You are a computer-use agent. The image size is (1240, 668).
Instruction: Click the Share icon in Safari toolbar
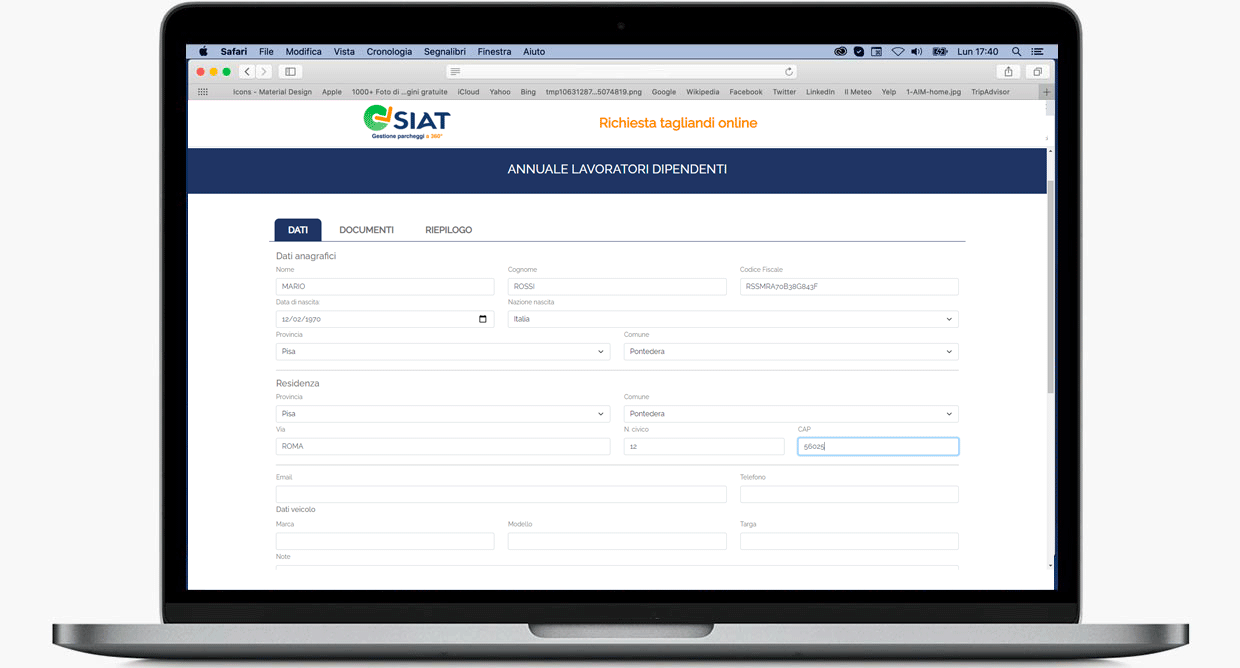click(1008, 72)
